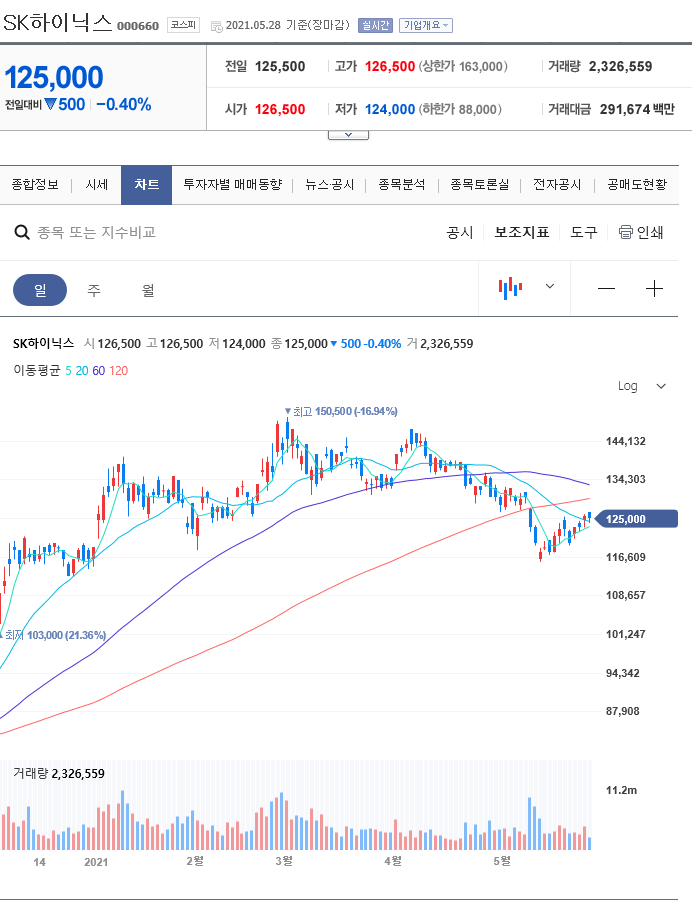This screenshot has width=692, height=911.
Task: Click the 144,132 axis label
Action: [626, 441]
